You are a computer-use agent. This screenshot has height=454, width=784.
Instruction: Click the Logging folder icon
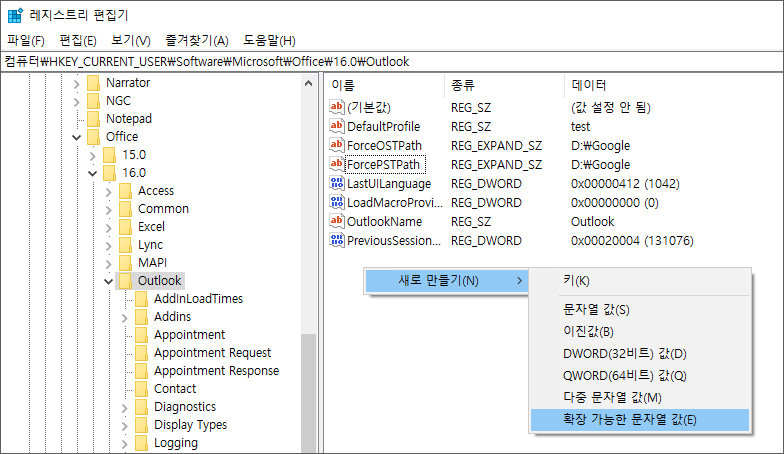(x=142, y=443)
